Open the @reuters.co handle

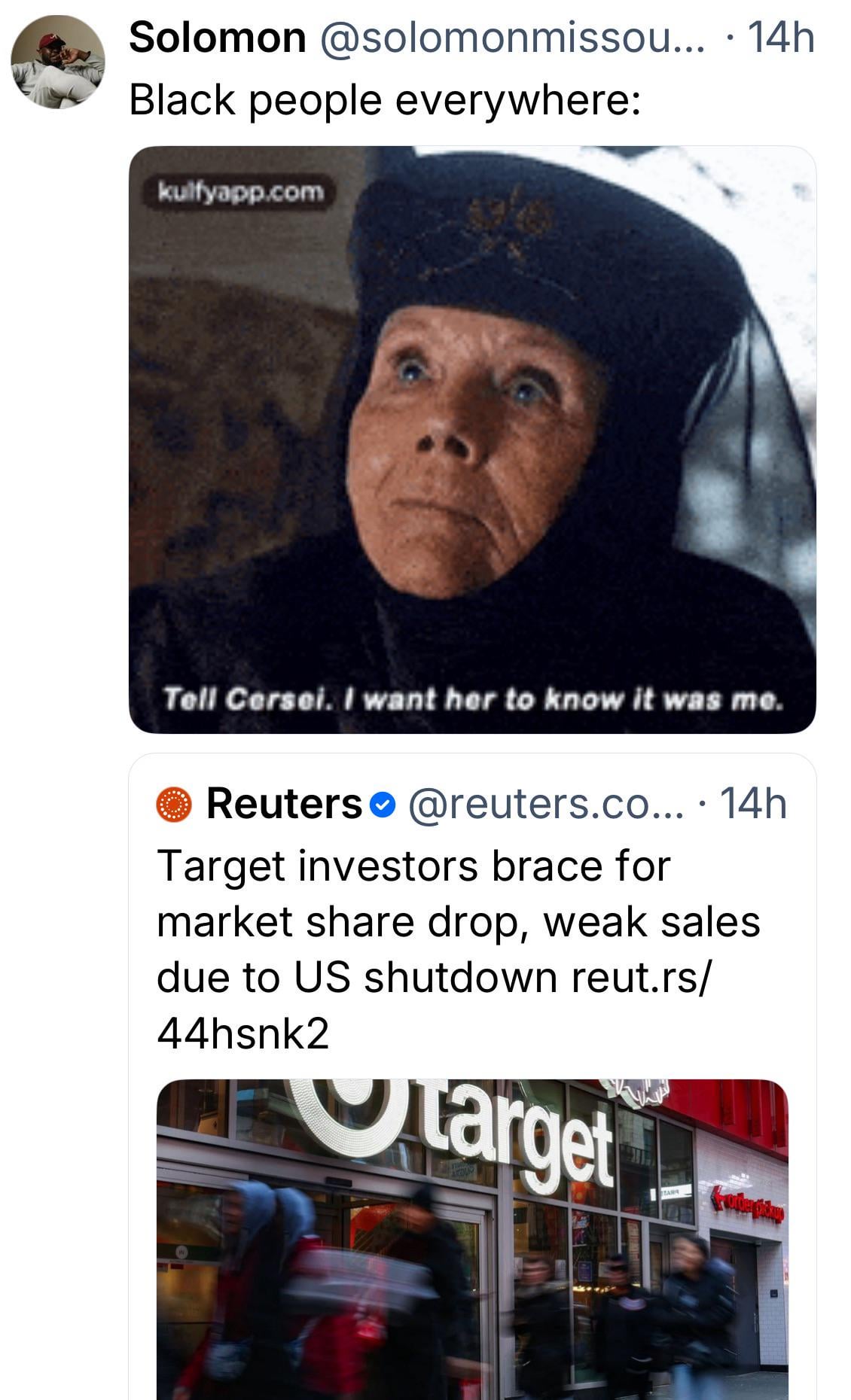click(x=546, y=804)
